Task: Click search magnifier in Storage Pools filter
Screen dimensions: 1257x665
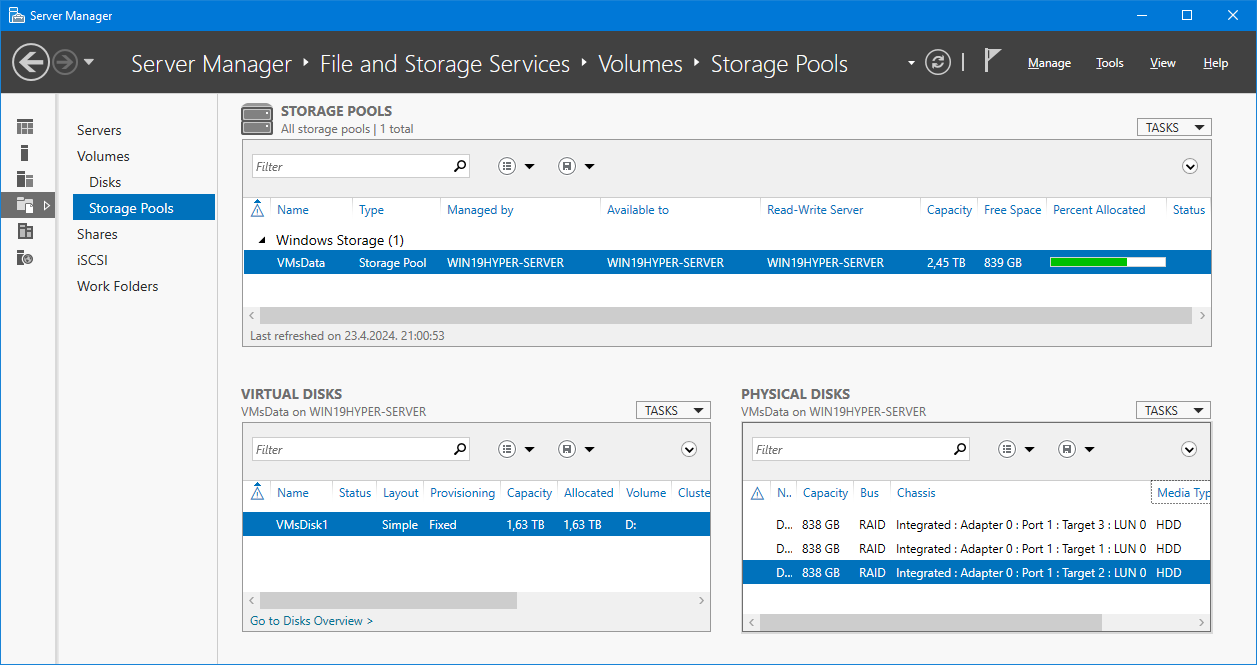Action: coord(460,166)
